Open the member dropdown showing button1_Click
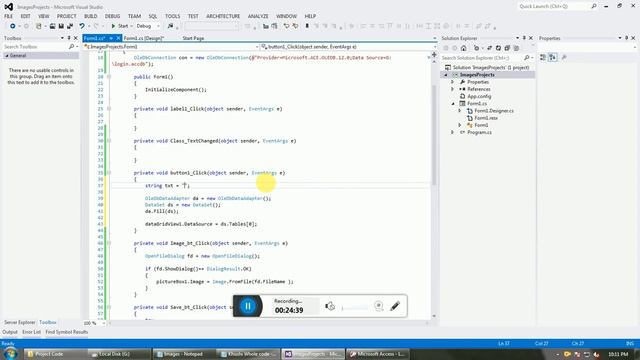 [x=349, y=47]
